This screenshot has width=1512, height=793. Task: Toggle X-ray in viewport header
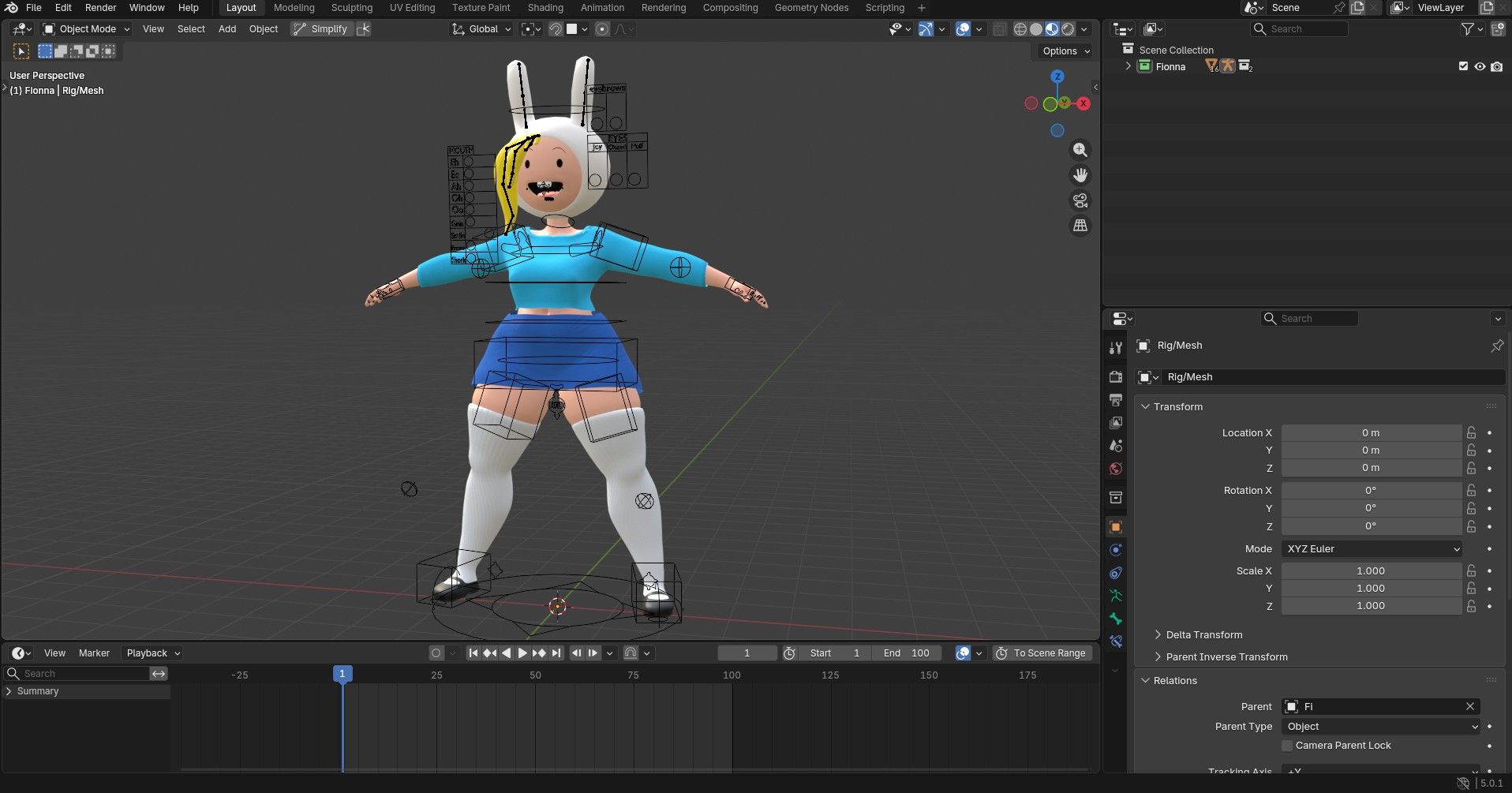coord(1000,29)
